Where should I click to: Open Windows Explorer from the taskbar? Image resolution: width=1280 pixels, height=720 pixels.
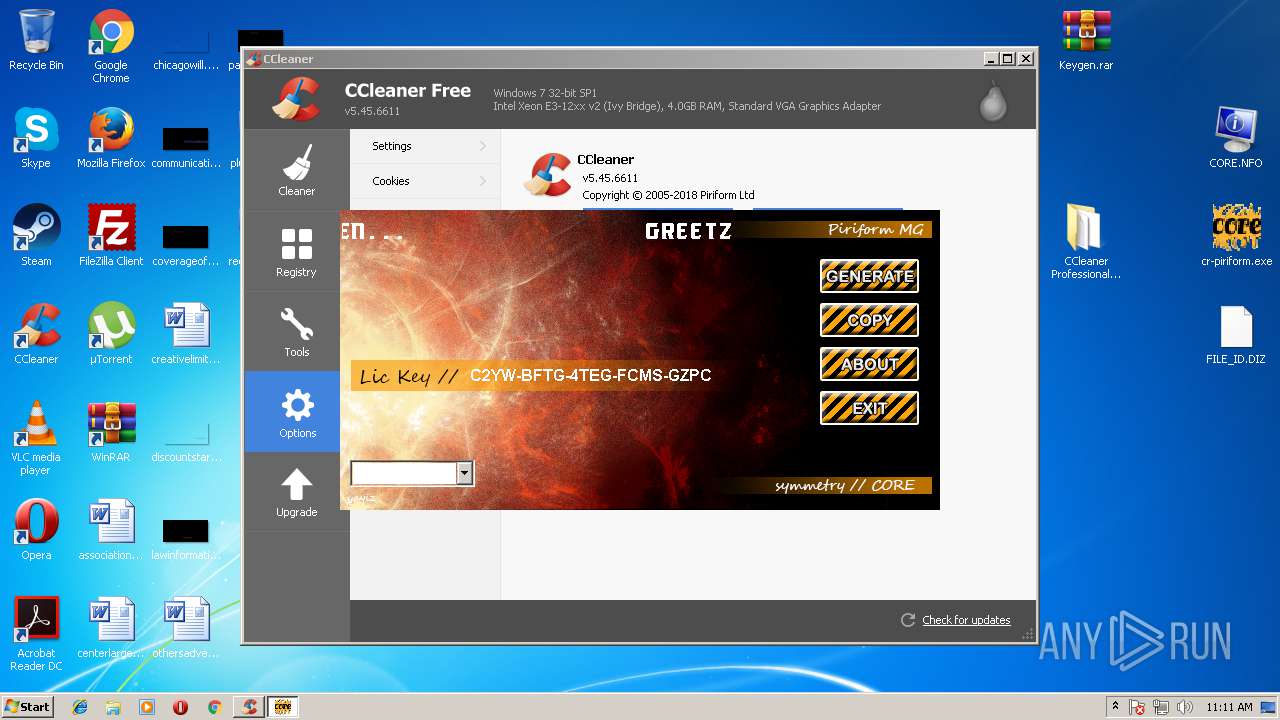[113, 707]
